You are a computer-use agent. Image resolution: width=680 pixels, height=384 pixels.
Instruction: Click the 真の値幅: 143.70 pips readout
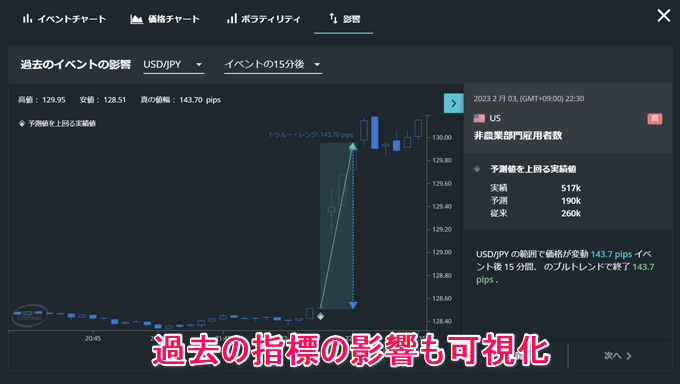180,100
